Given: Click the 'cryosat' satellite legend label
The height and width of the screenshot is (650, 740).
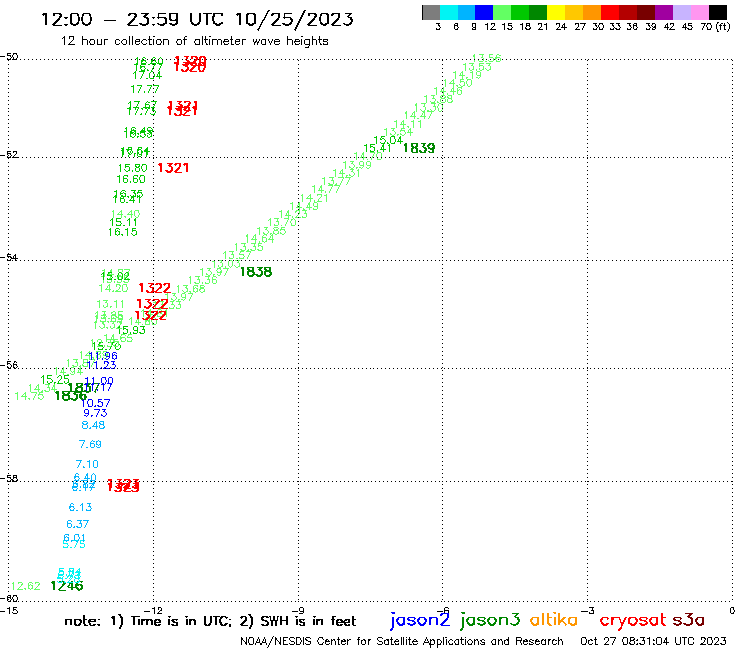Looking at the screenshot, I should [633, 620].
